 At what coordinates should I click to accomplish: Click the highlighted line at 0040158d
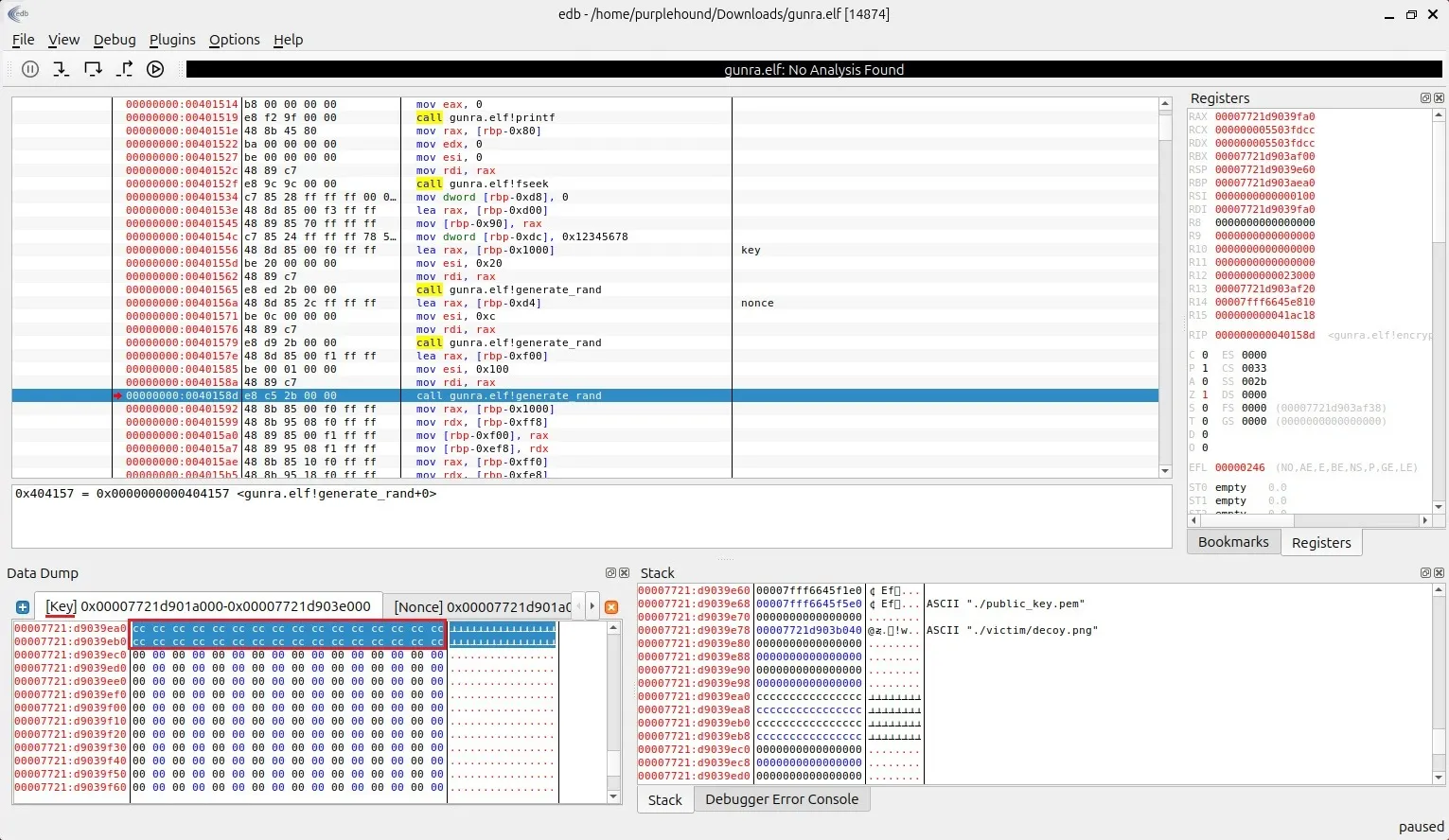pyautogui.click(x=585, y=395)
